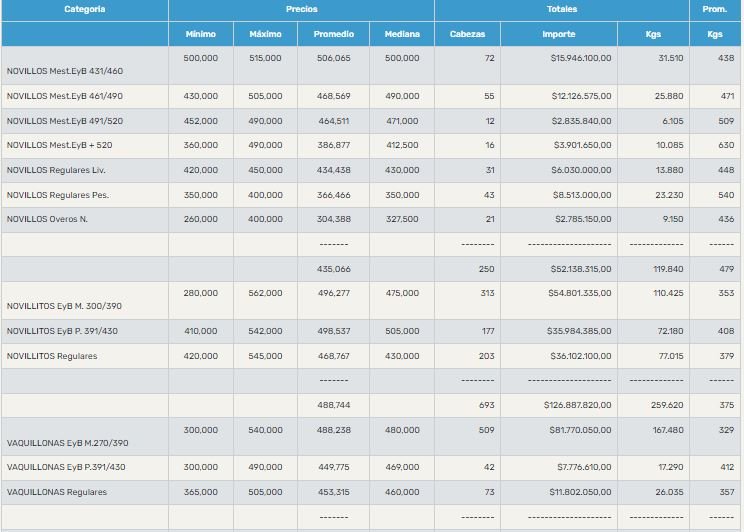Select the NOVILLOS Mest.EyB 431/460 row label

point(64,71)
